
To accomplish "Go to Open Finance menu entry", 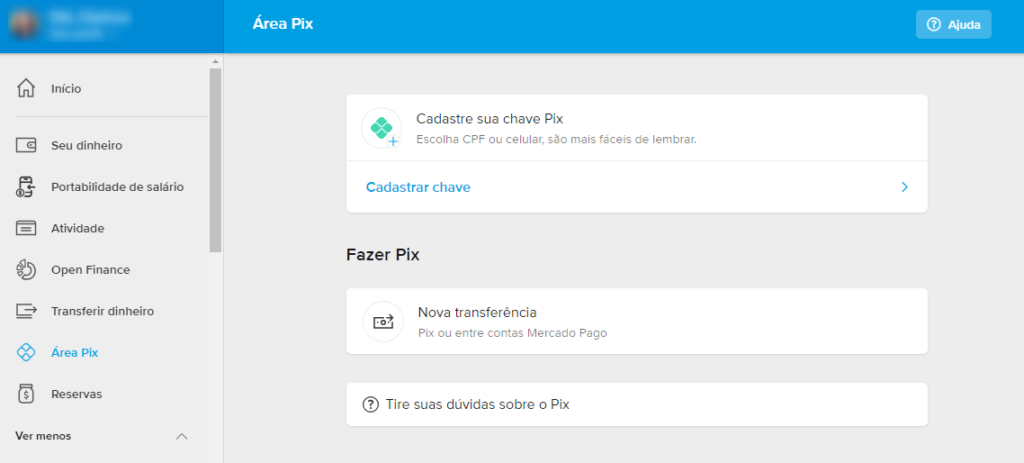I will tap(90, 270).
